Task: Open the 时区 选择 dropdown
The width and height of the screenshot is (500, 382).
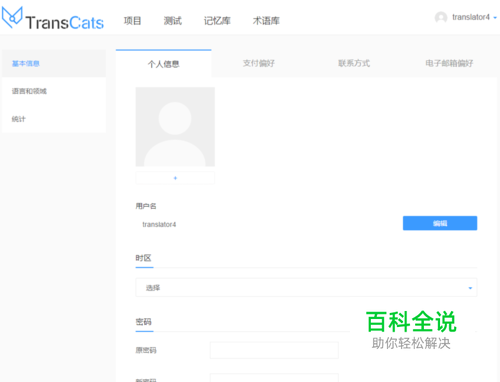Action: pos(306,287)
